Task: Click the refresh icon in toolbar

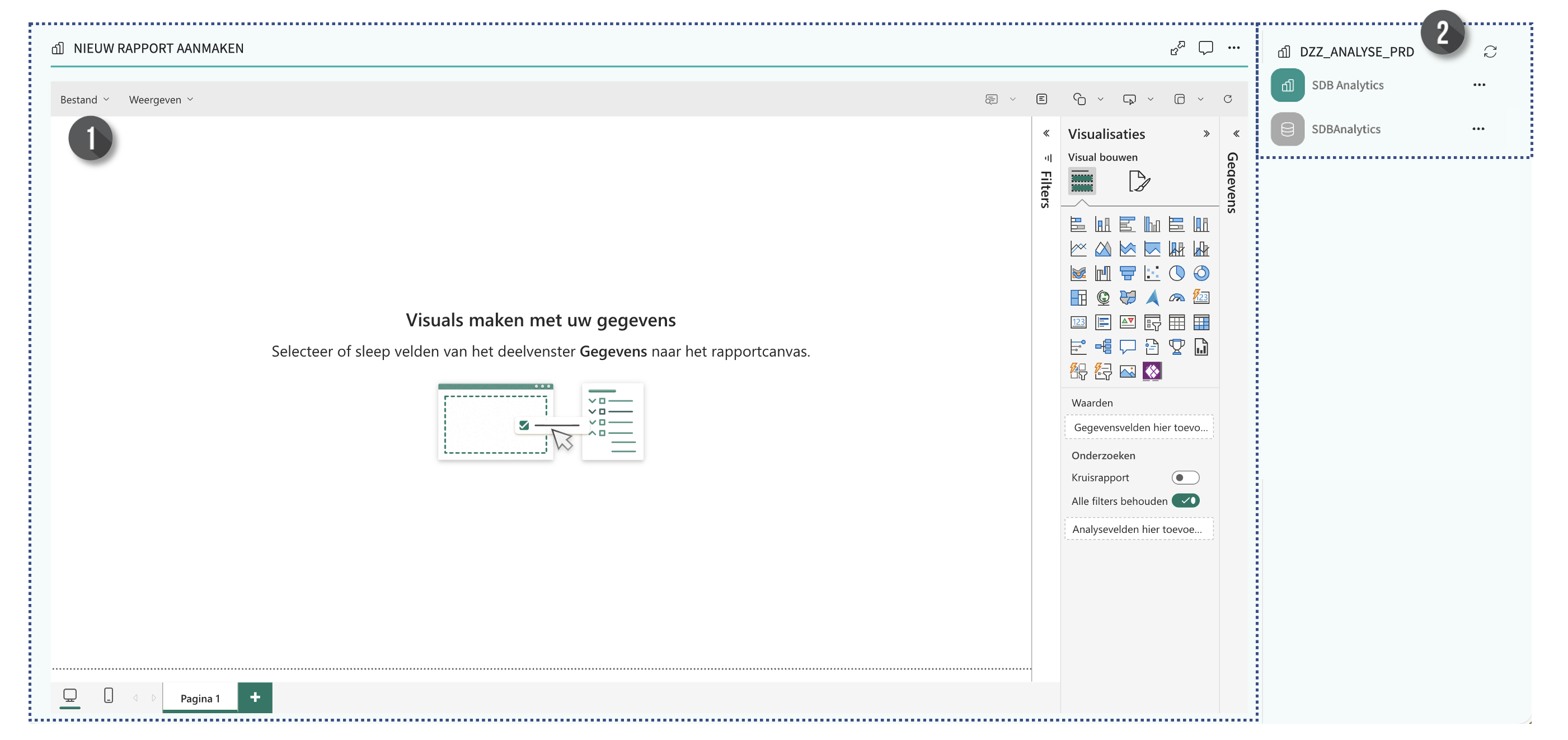Action: pos(1227,99)
